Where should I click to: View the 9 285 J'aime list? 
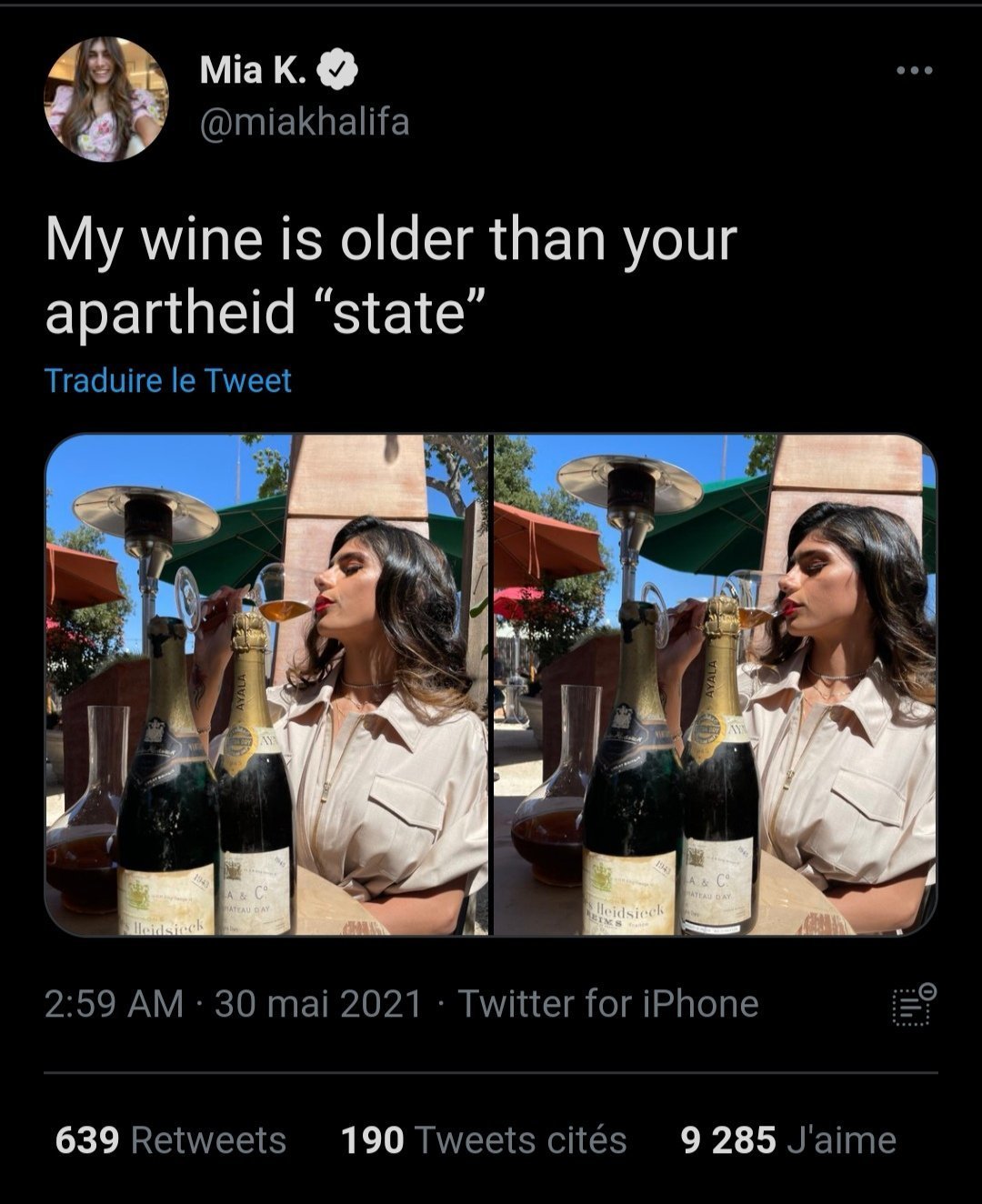788,1139
